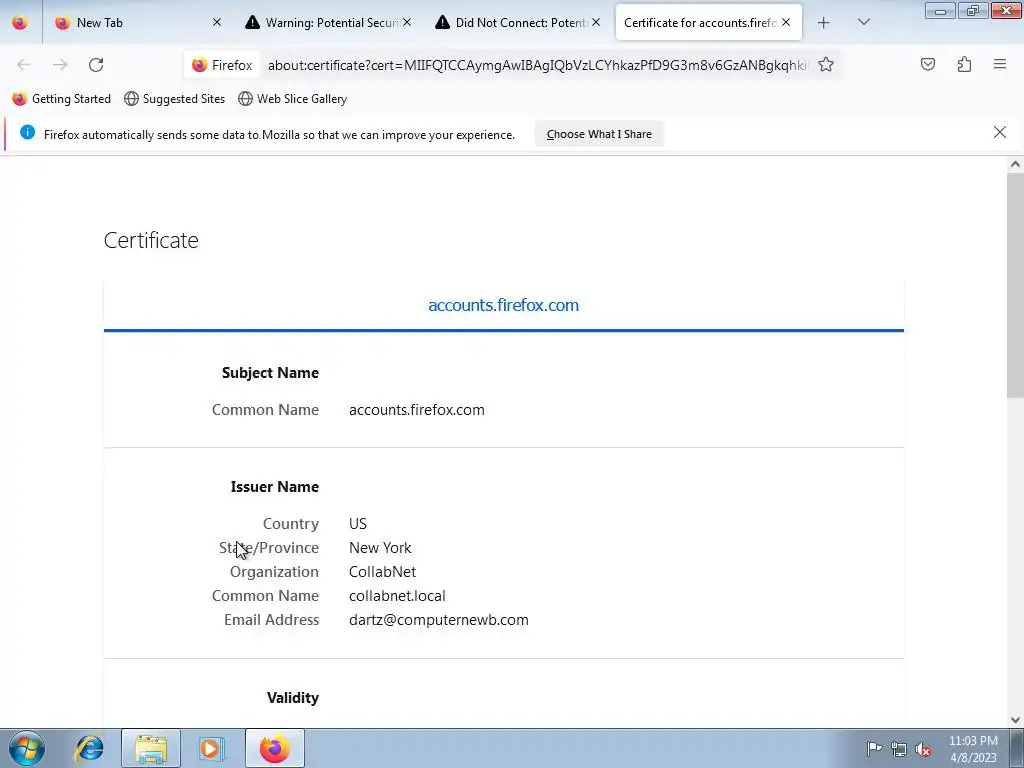Open the Save to Pocket icon

click(927, 64)
